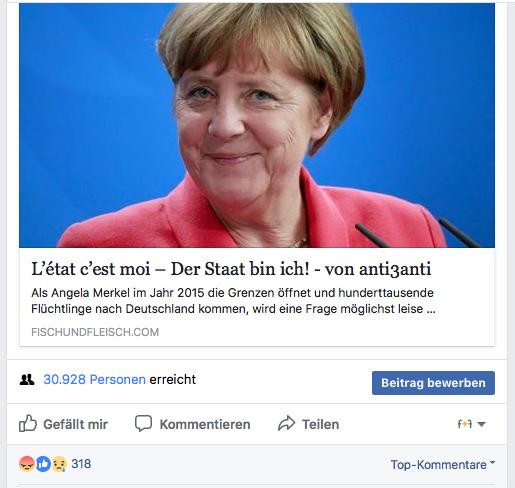Open the 318 reactions count
This screenshot has width=515, height=488.
coord(81,464)
